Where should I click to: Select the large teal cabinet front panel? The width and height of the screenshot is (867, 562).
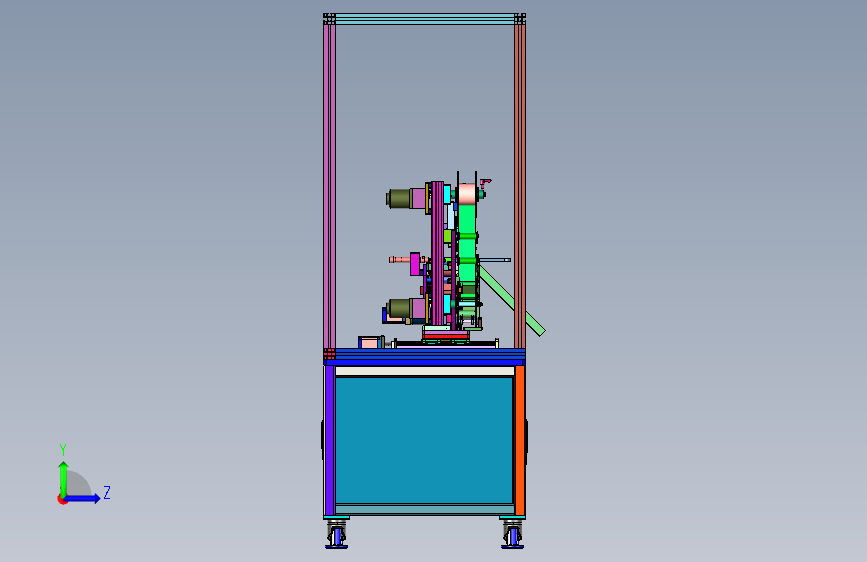click(x=424, y=441)
